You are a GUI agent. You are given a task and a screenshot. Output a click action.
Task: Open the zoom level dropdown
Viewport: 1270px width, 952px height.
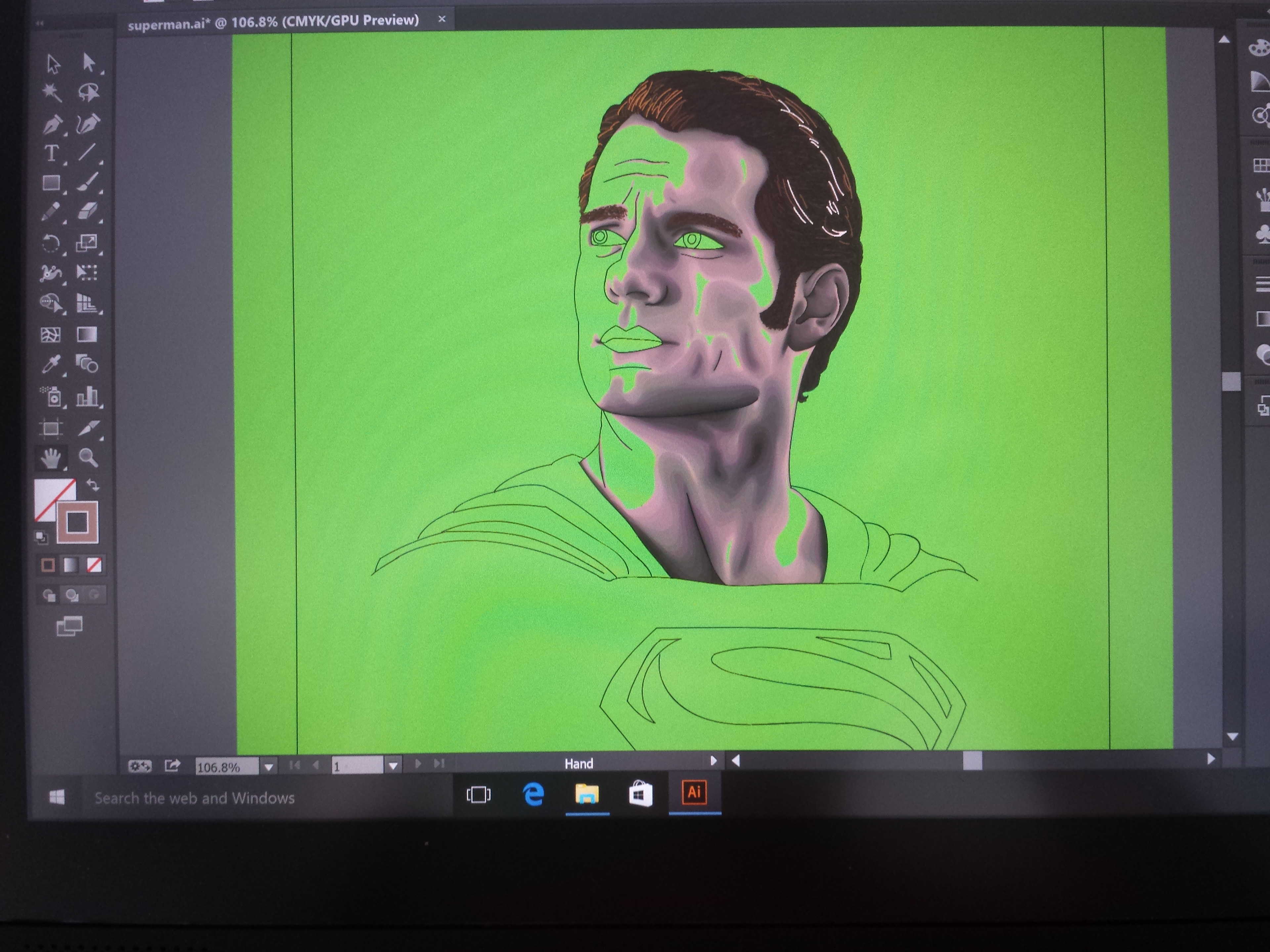coord(269,767)
